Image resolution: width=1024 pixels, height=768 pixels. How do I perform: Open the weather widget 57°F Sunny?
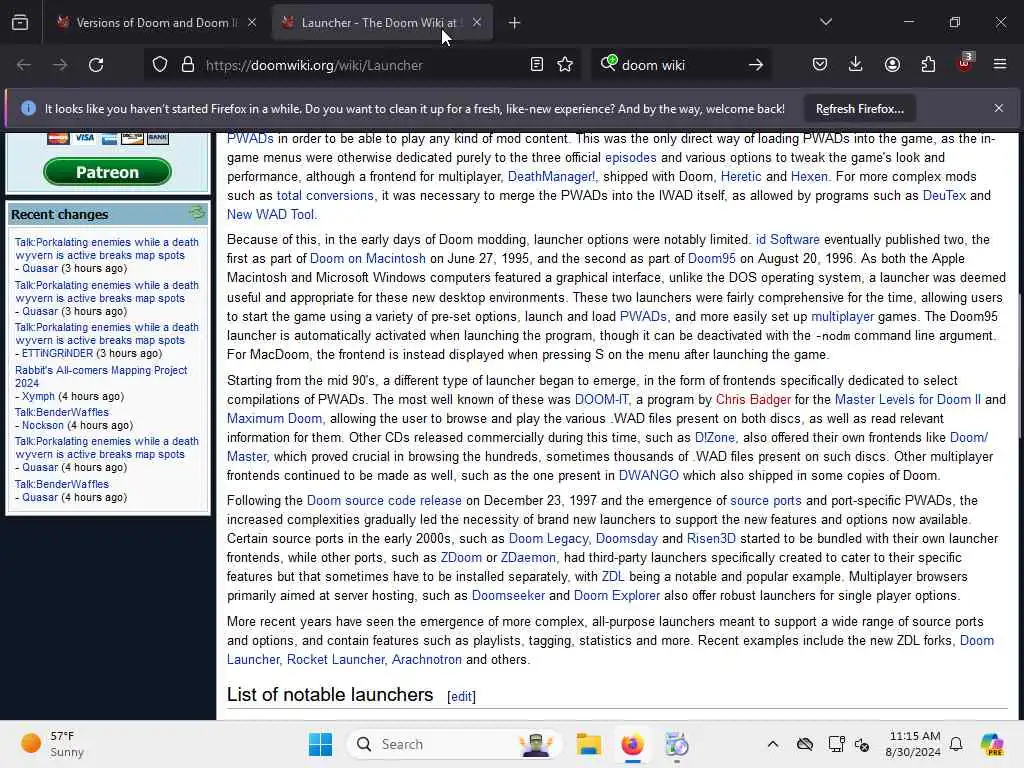(52, 744)
